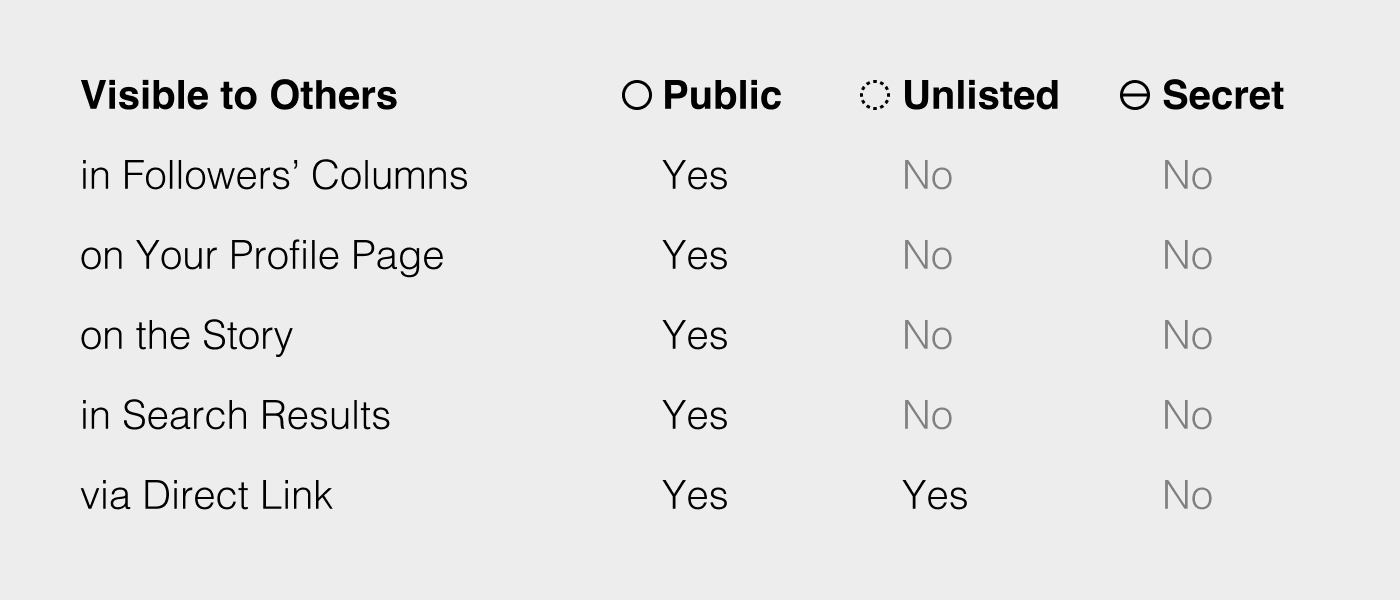Click Public's Yes in via Direct Link row
Screen dimensions: 1400x600
695,496
